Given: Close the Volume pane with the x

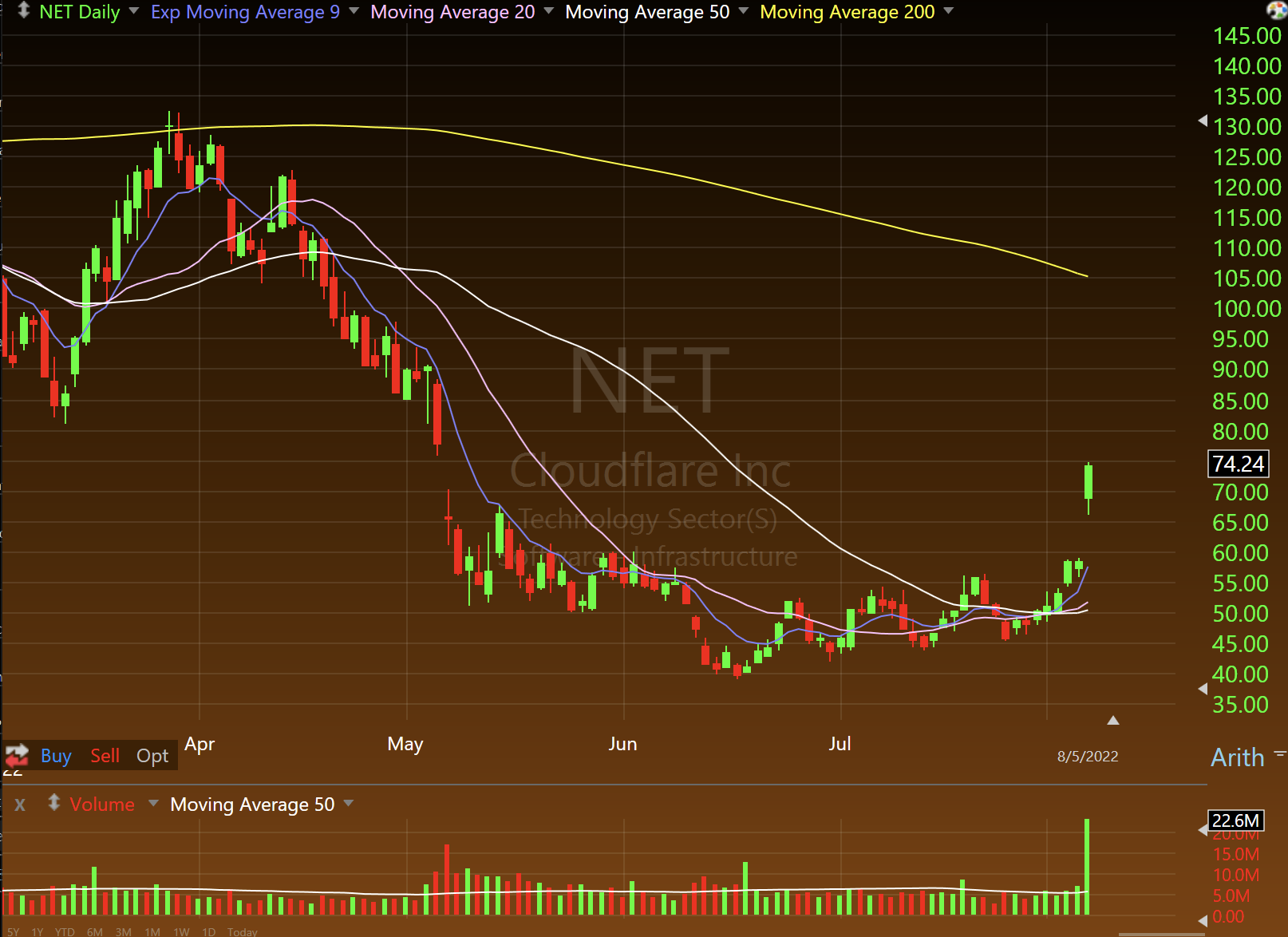Looking at the screenshot, I should click(20, 805).
